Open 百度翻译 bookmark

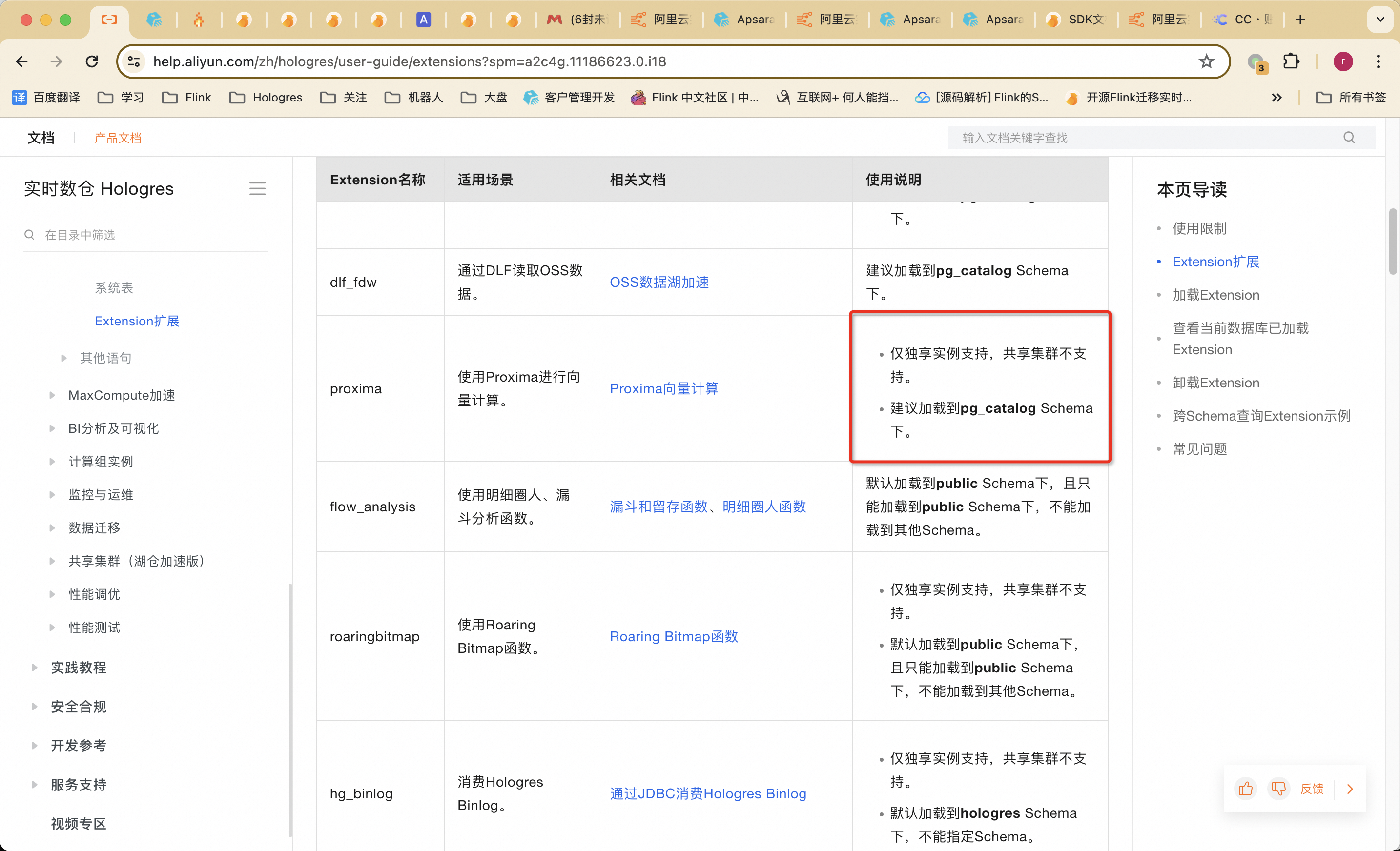[46, 98]
